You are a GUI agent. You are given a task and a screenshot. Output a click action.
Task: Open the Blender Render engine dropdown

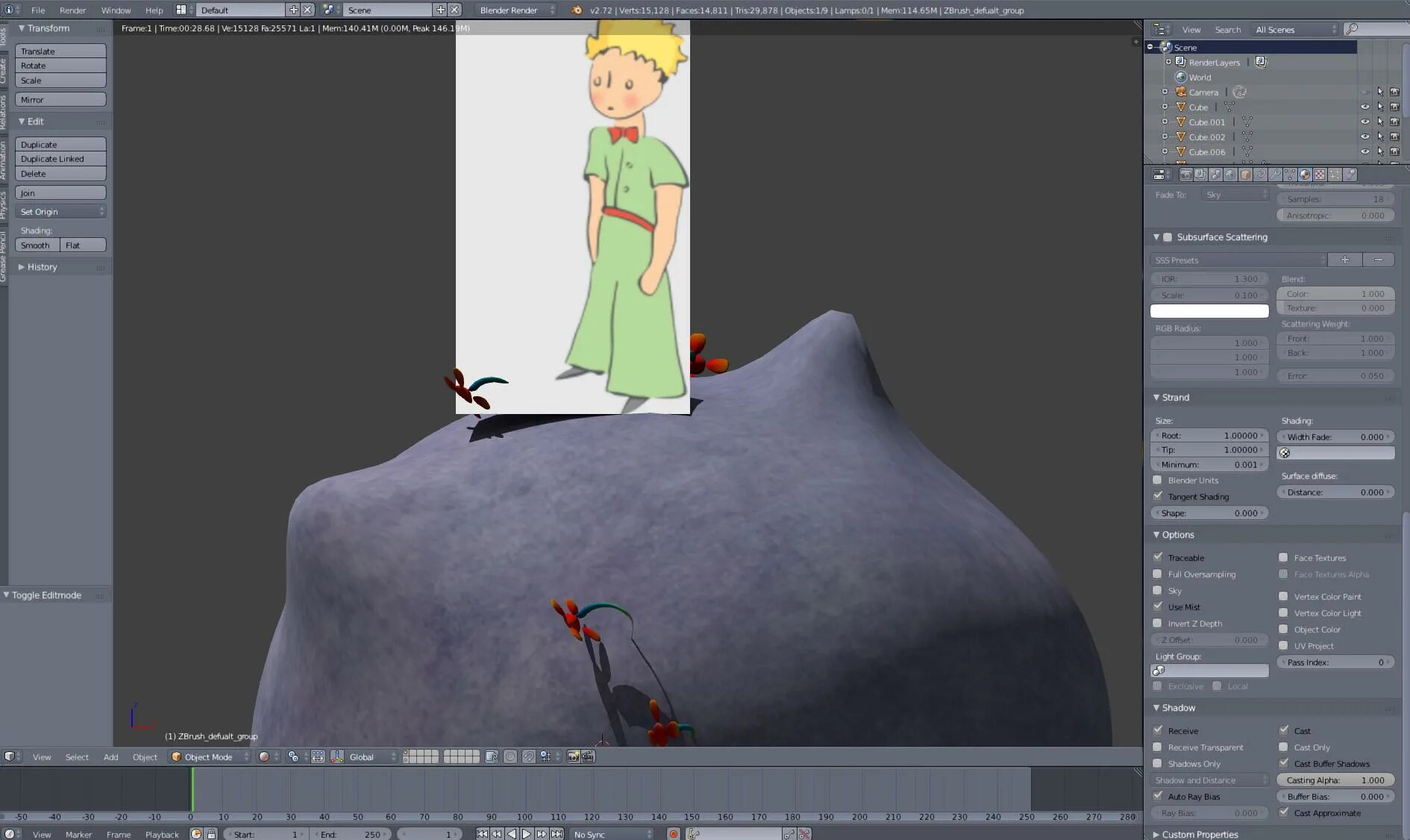[516, 10]
